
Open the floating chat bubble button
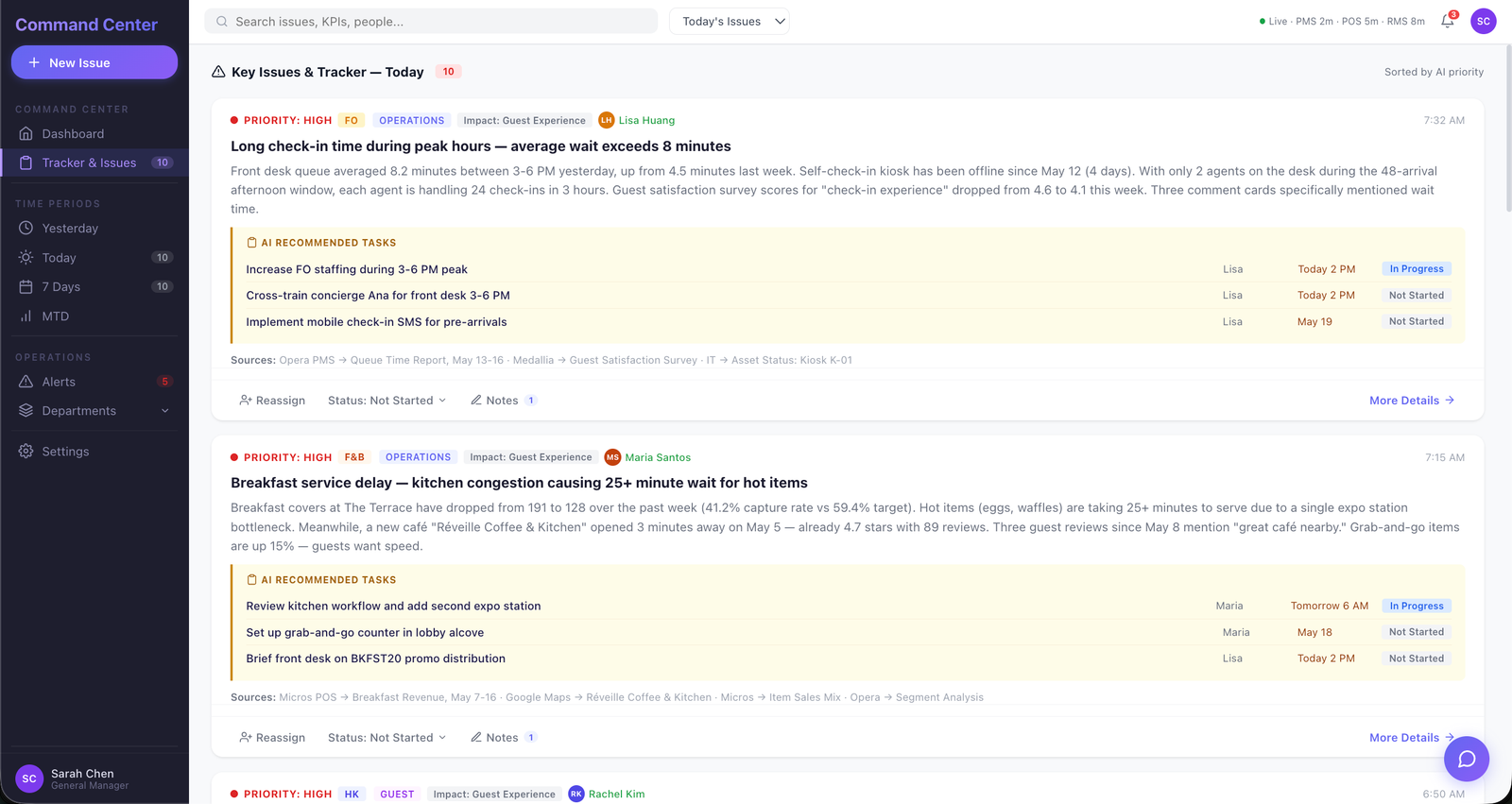1467,759
